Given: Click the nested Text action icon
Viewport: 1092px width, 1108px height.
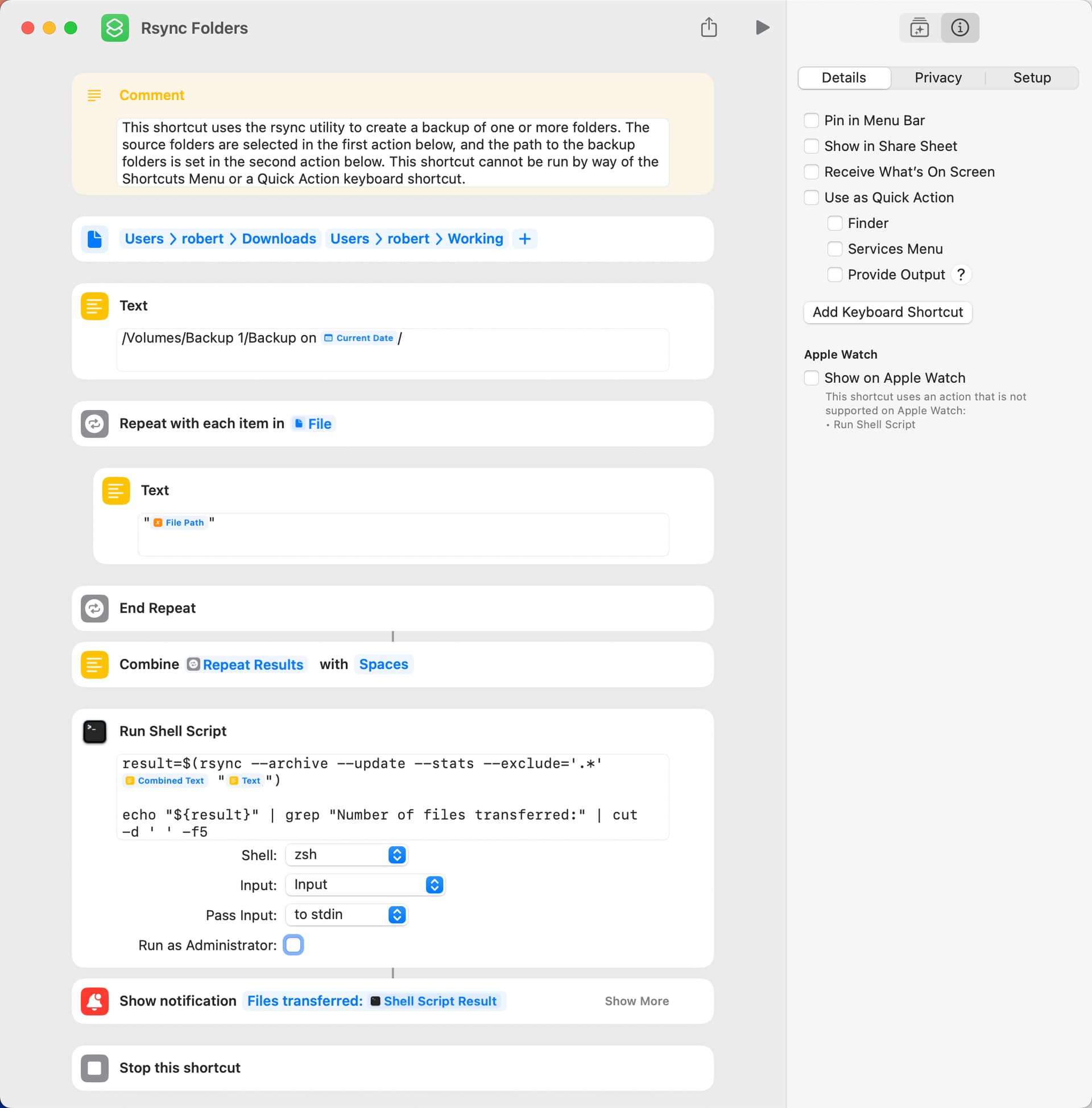Looking at the screenshot, I should [116, 491].
